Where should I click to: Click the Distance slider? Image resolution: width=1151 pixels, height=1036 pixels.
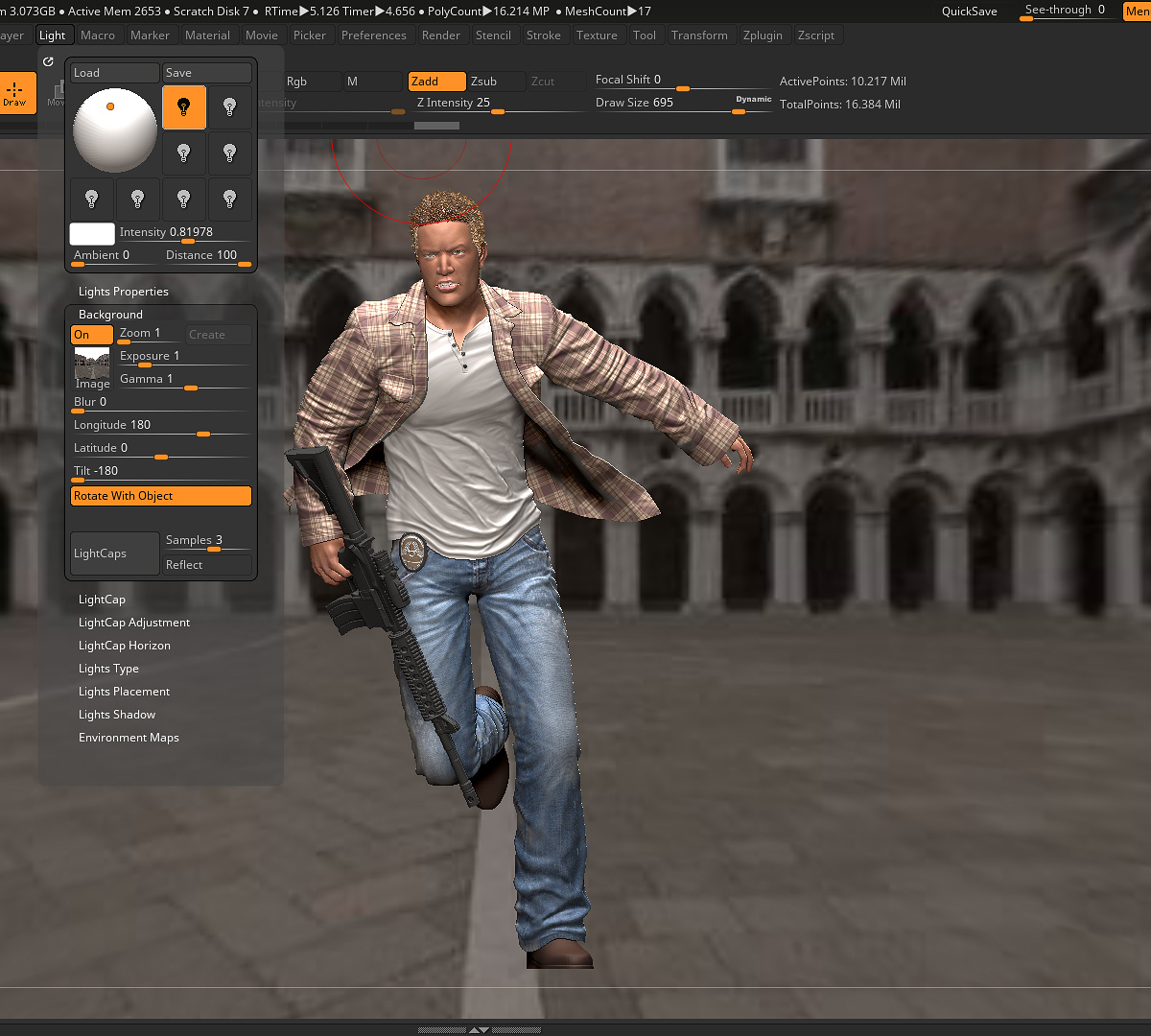(207, 256)
